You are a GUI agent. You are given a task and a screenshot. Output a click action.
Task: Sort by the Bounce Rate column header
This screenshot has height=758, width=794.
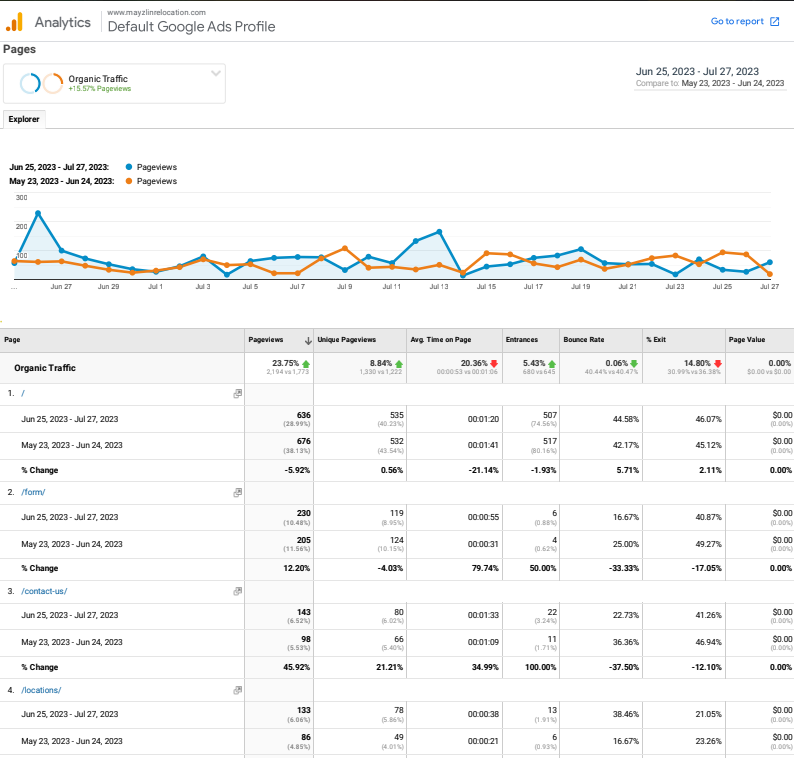582,340
